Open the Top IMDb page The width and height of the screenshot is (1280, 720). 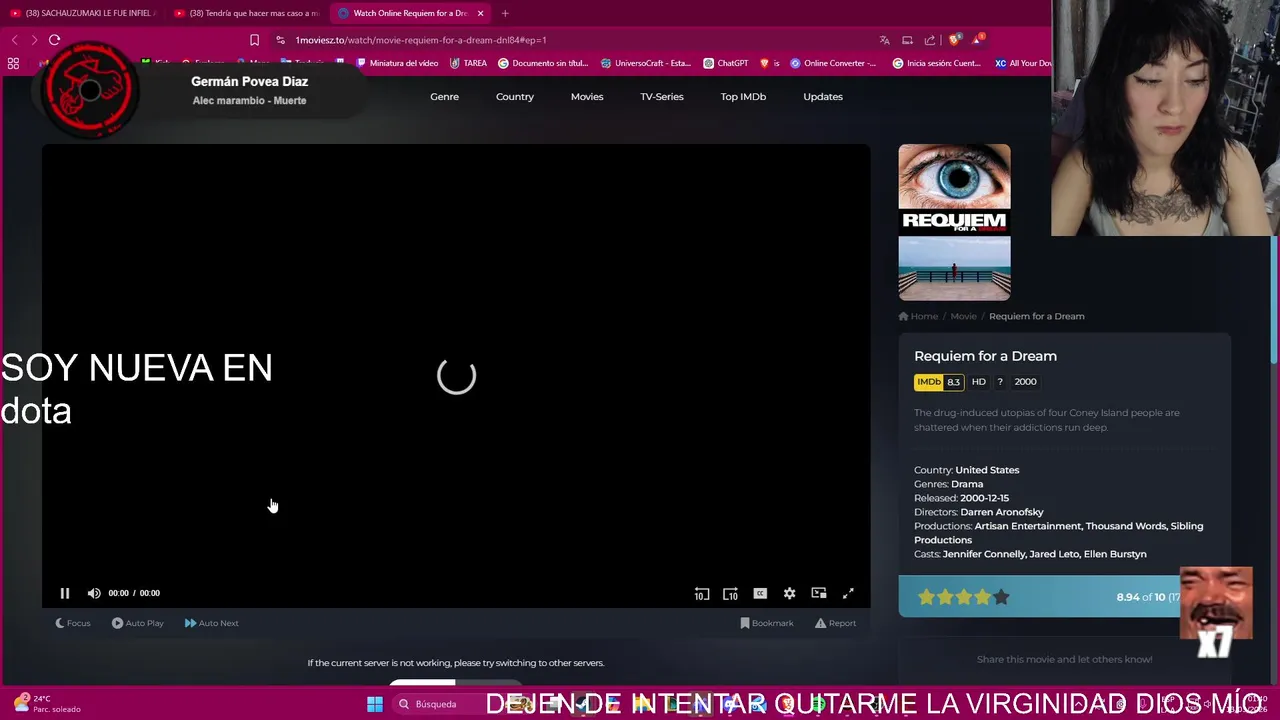click(x=743, y=96)
